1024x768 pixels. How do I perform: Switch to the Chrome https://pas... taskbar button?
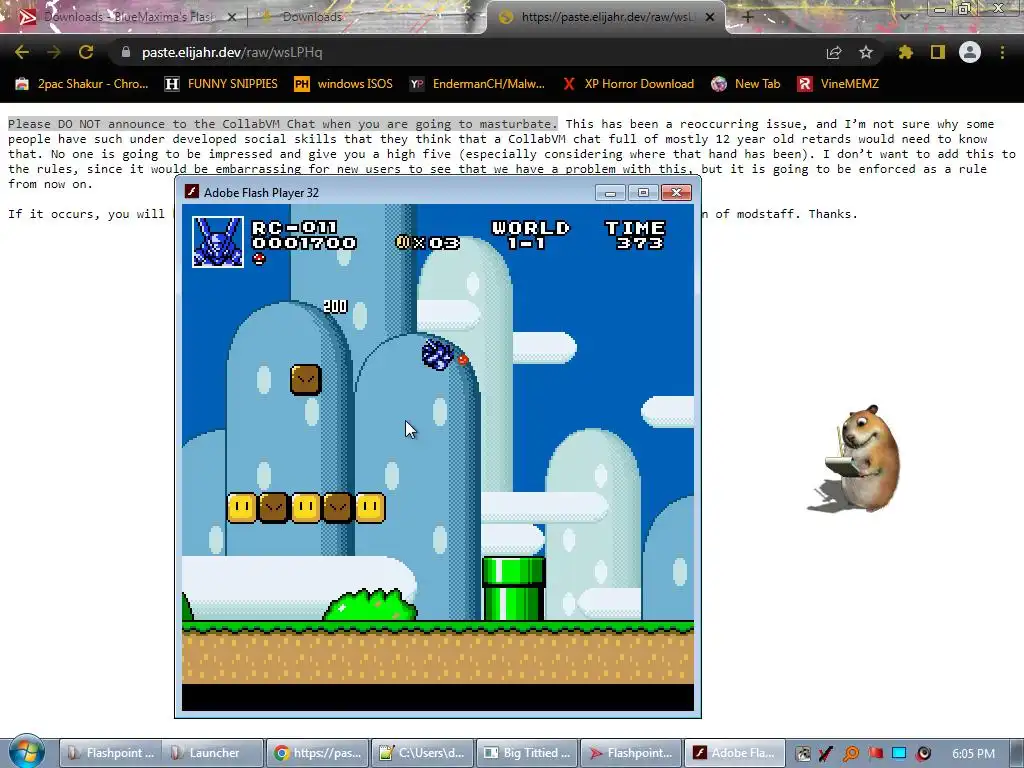point(317,753)
